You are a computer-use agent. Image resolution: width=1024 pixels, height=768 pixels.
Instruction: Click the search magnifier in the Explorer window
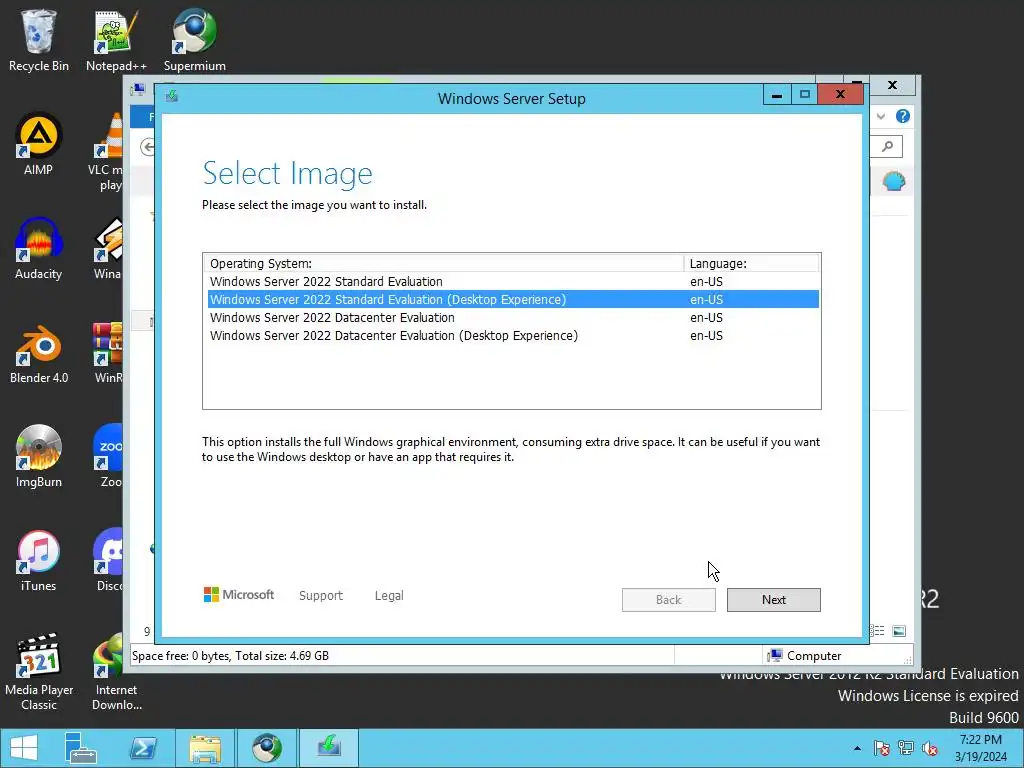[x=887, y=146]
